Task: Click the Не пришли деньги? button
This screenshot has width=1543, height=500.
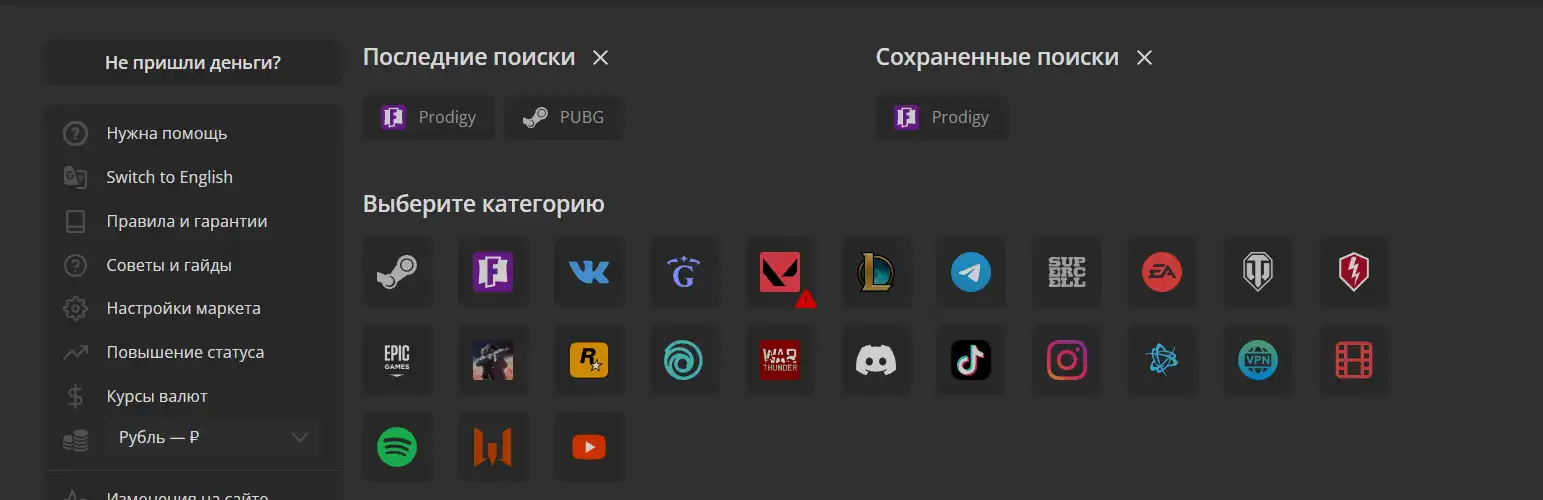Action: pyautogui.click(x=193, y=63)
